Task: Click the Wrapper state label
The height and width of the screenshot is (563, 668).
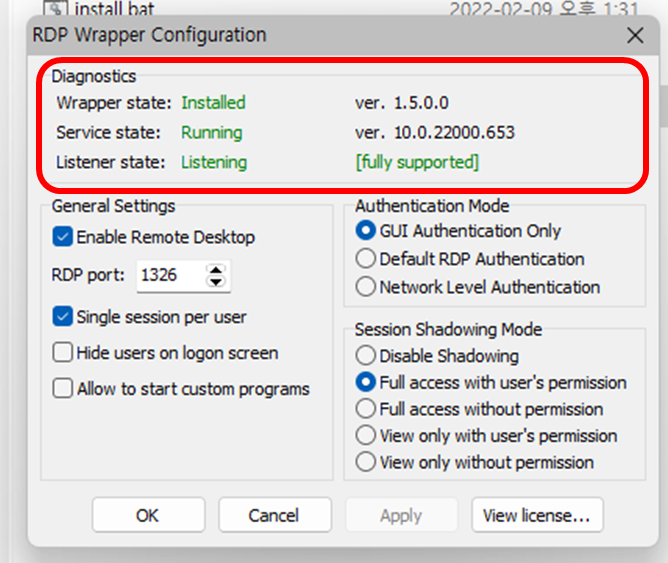Action: click(x=114, y=103)
